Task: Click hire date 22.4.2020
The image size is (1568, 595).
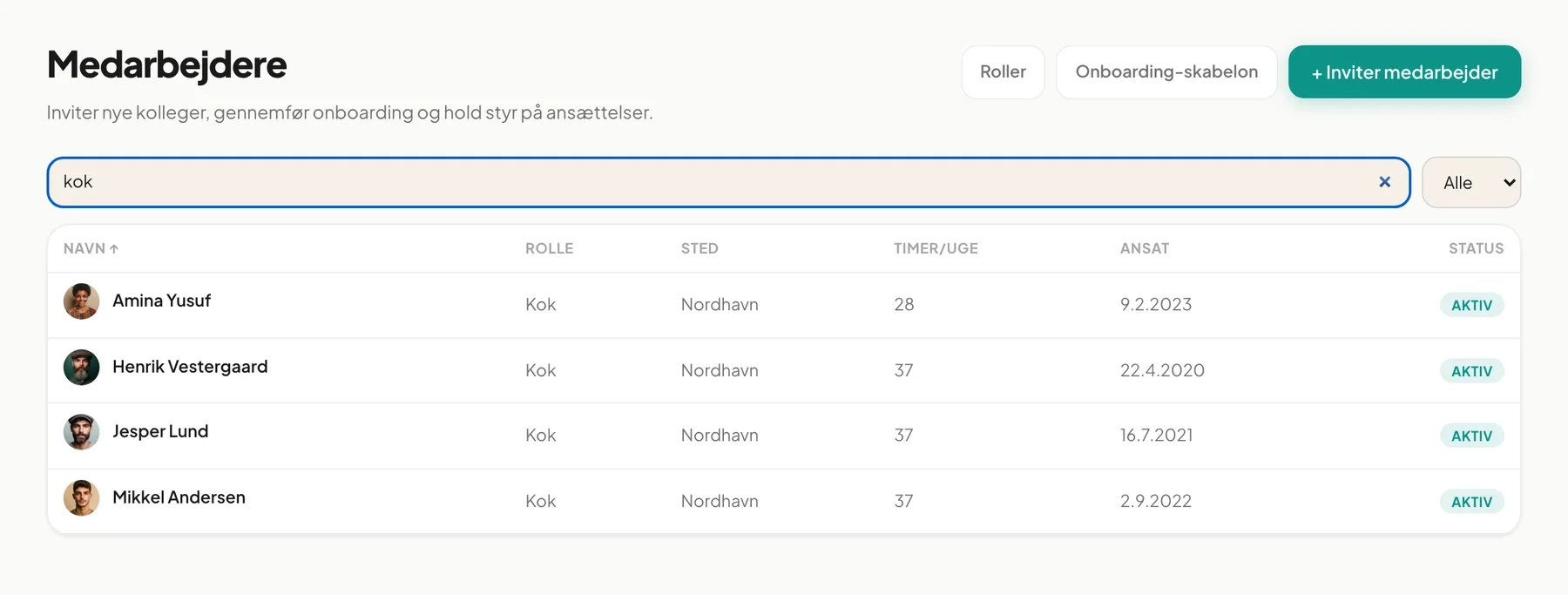Action: coord(1162,370)
